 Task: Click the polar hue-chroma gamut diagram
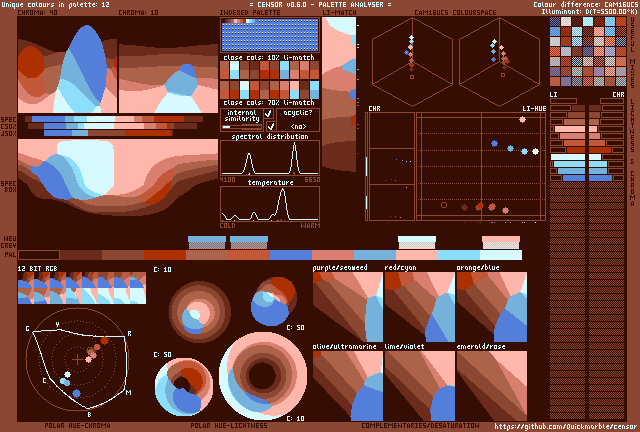(78, 359)
